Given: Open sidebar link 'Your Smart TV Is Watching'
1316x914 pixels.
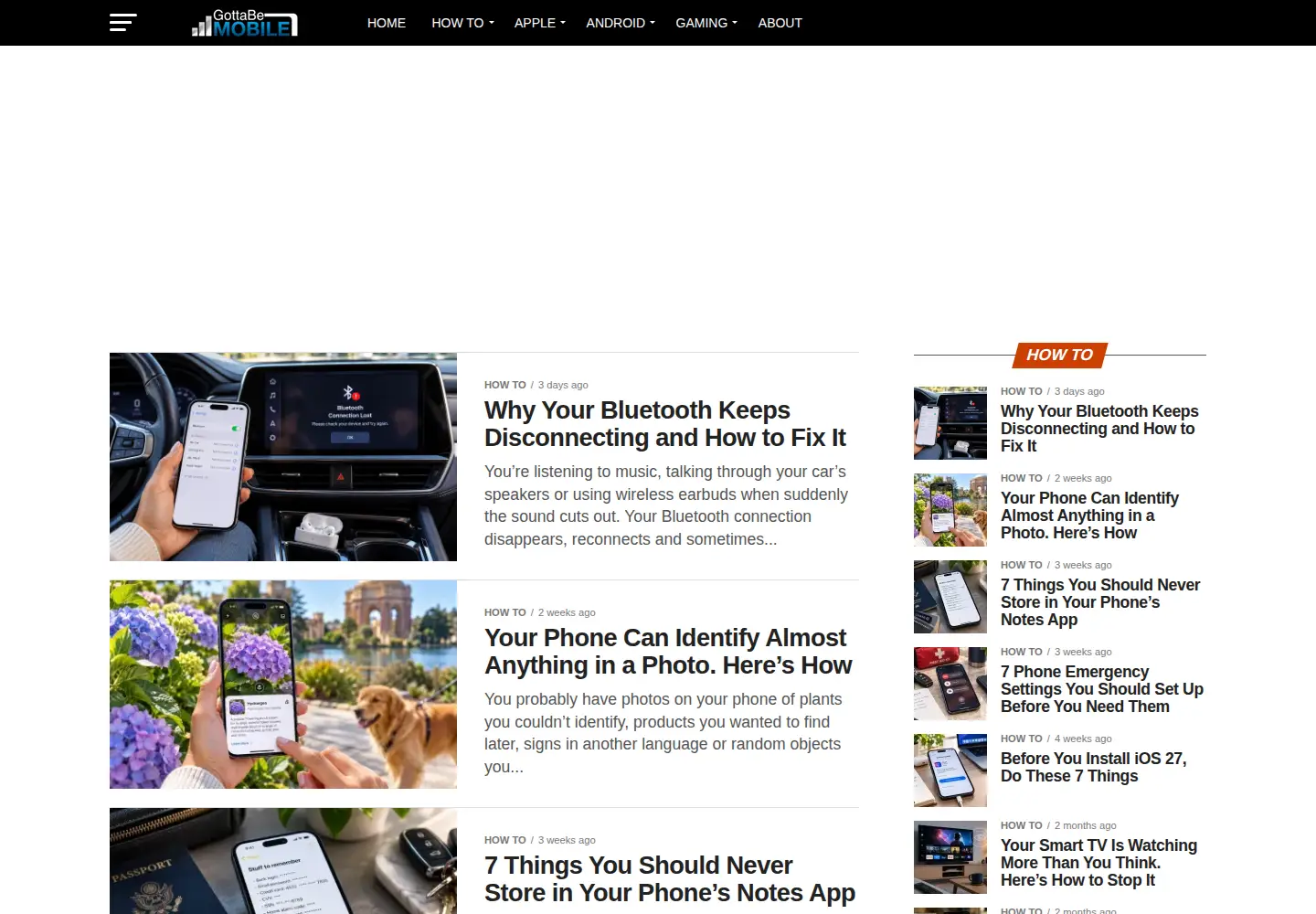Looking at the screenshot, I should click(x=1098, y=863).
